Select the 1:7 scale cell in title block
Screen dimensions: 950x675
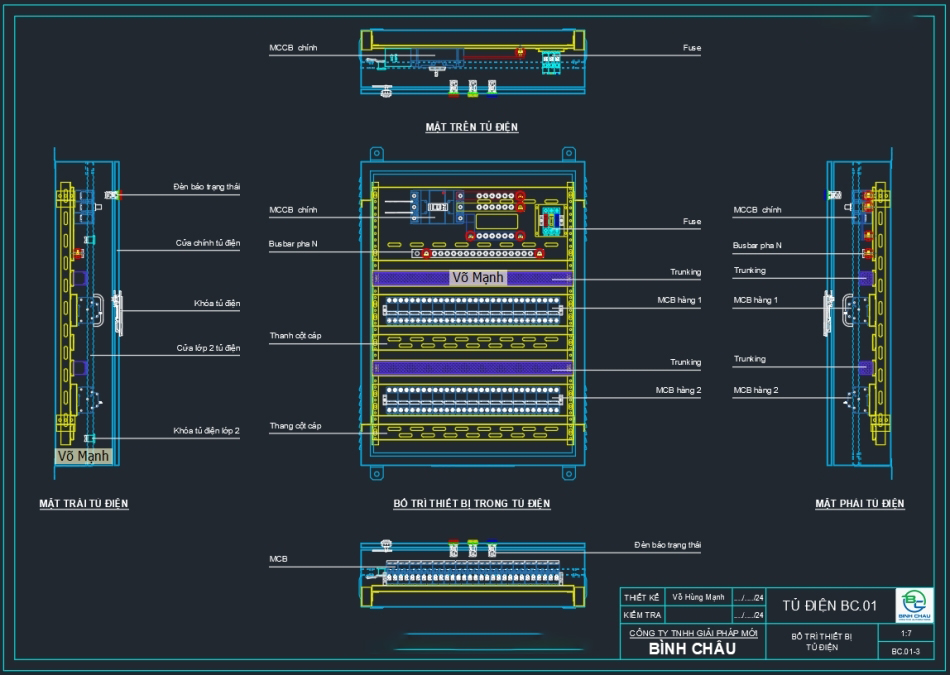click(x=906, y=634)
